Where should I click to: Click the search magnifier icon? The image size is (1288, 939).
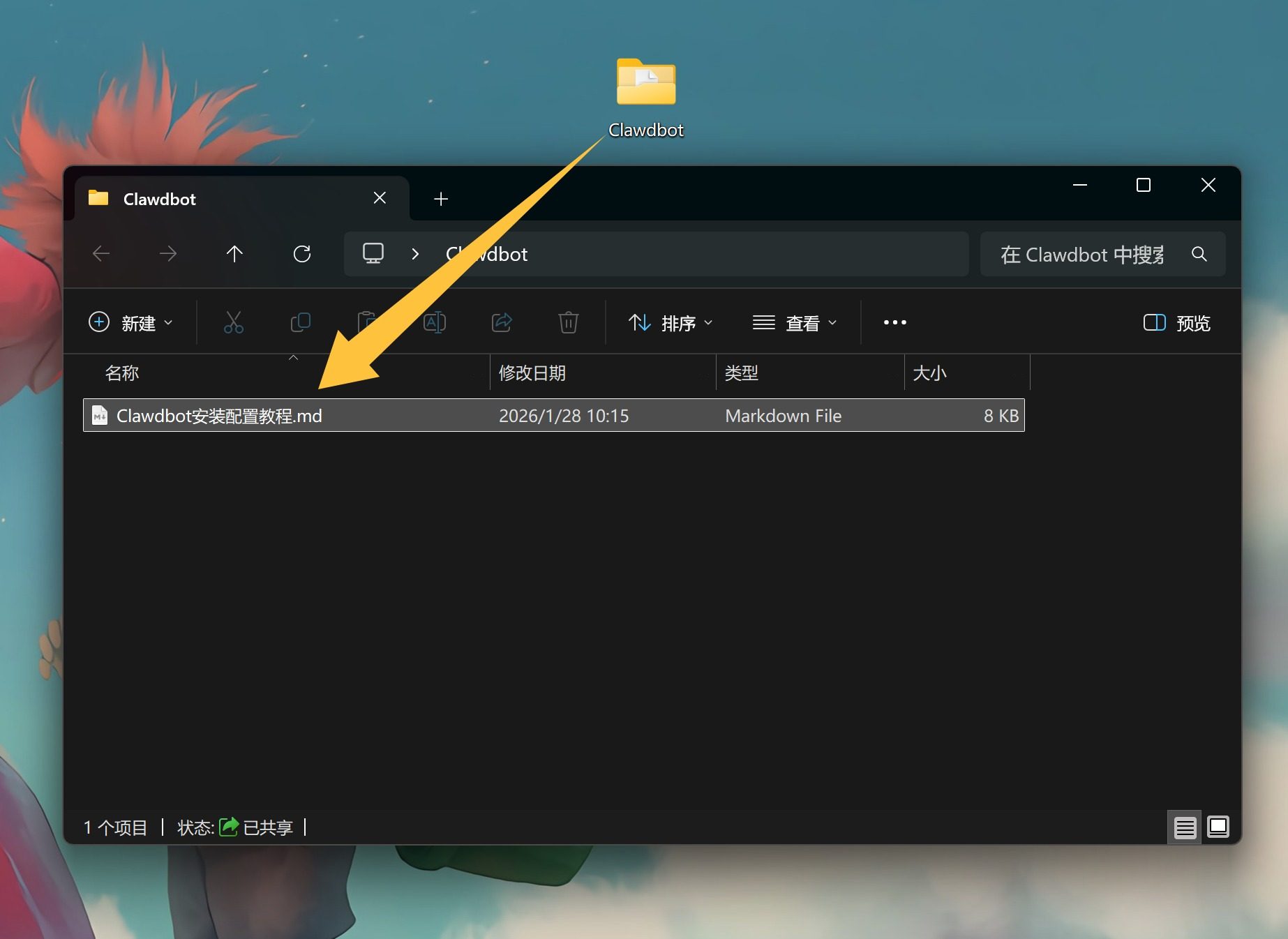tap(1199, 254)
